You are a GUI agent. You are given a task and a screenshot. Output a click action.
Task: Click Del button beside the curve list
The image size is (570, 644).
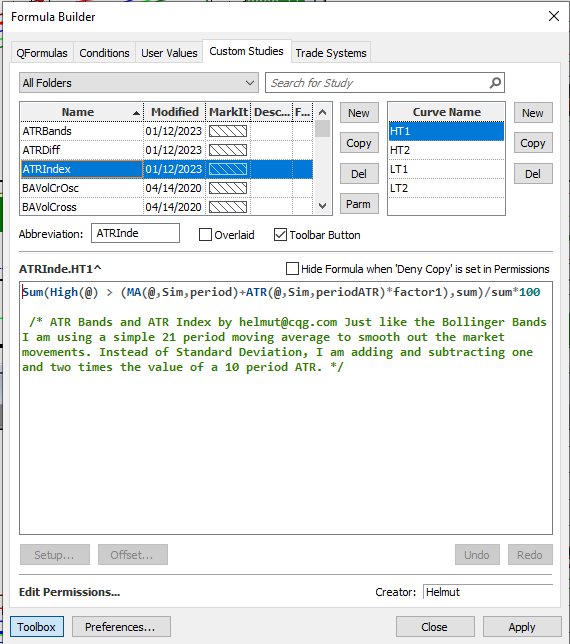pos(533,174)
